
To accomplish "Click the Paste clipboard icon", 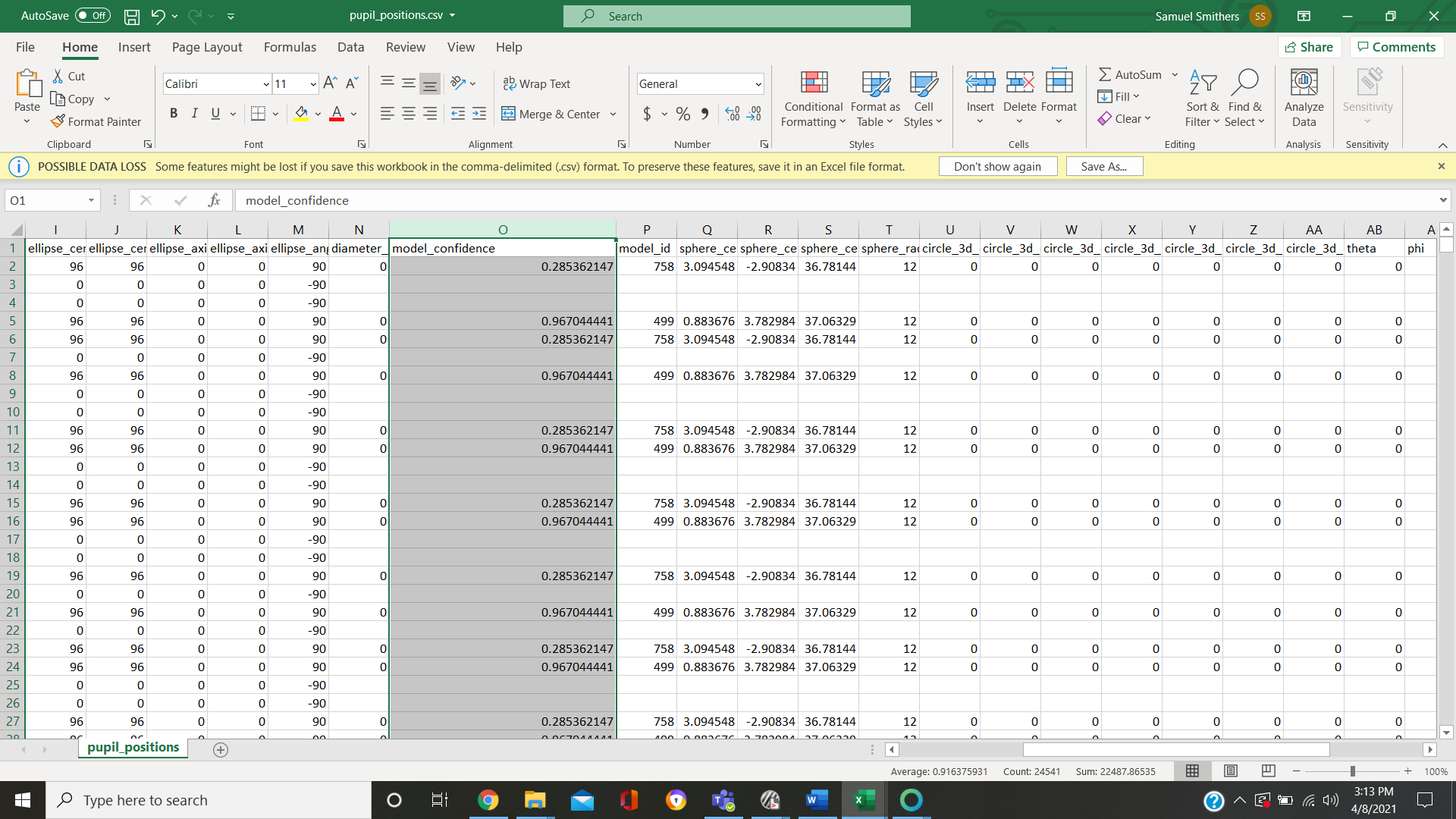I will pos(27,83).
